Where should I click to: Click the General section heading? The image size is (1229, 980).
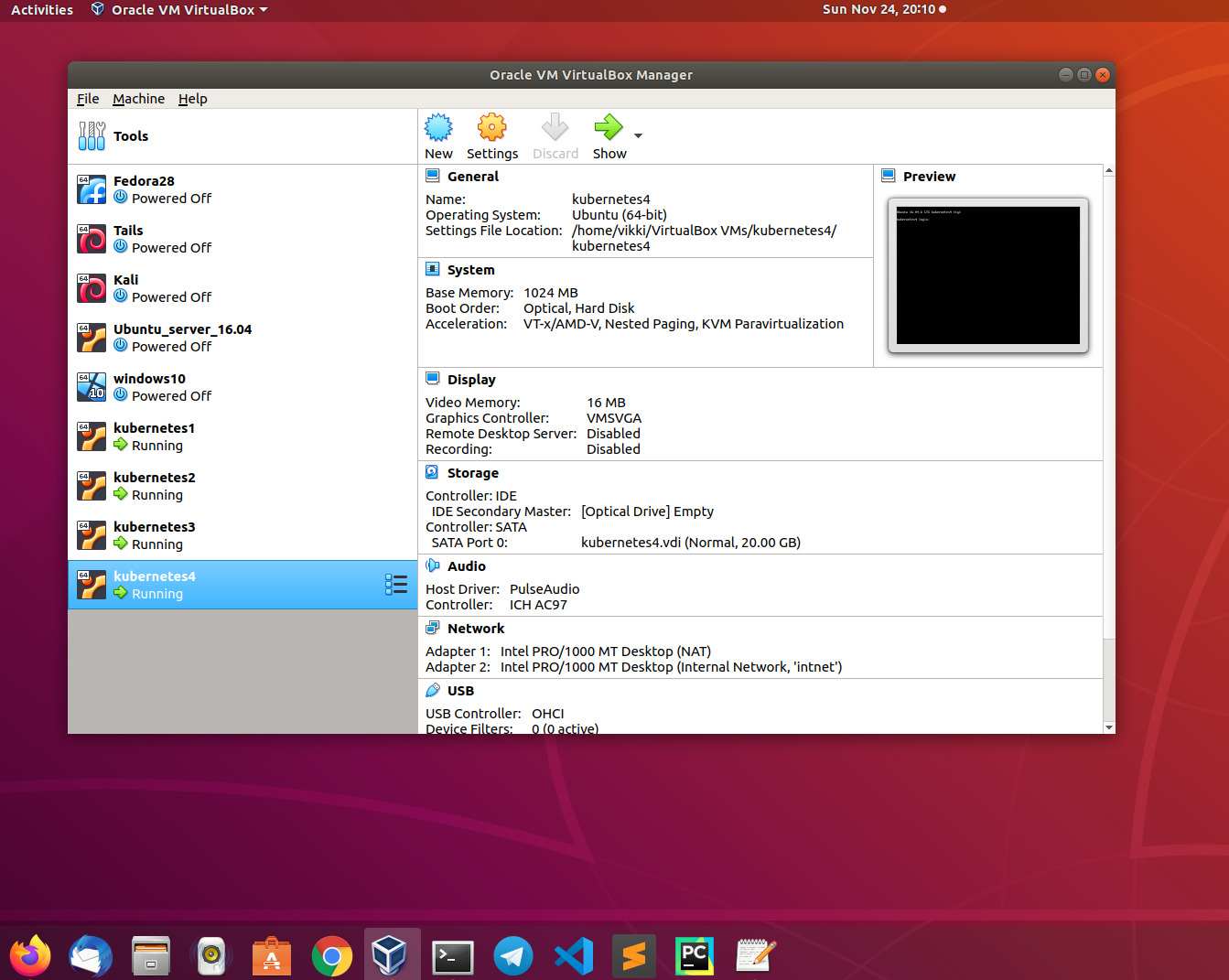[473, 177]
